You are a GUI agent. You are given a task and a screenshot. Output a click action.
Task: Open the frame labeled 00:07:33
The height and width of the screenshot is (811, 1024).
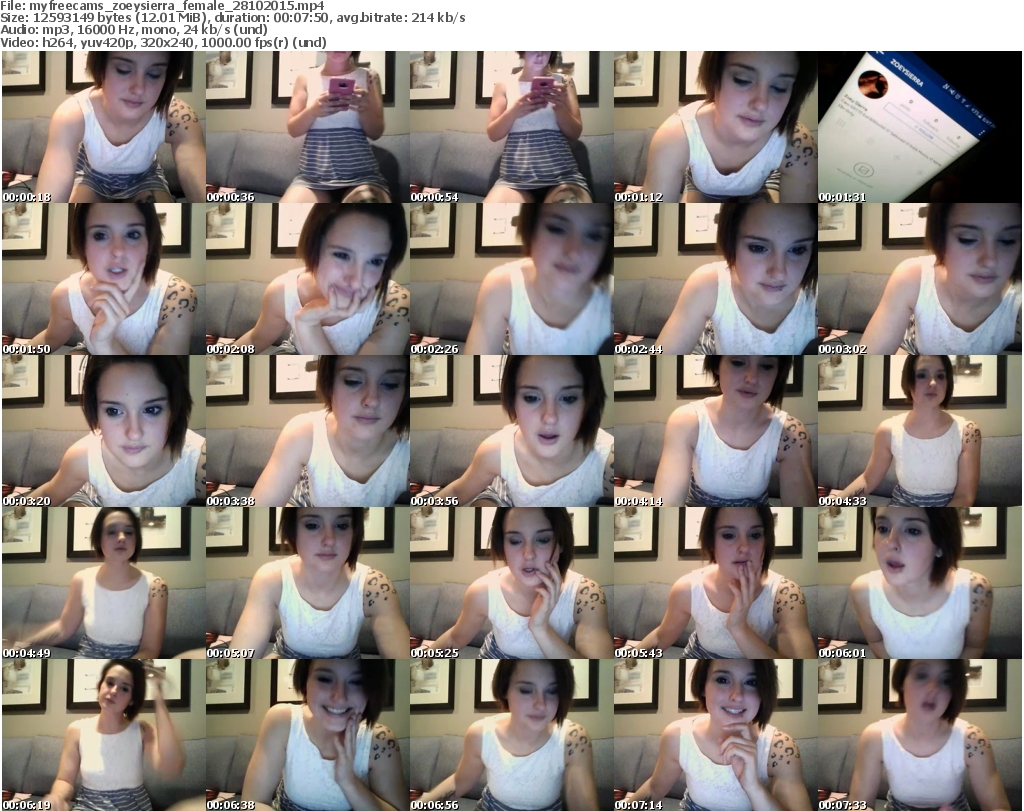tap(920, 735)
